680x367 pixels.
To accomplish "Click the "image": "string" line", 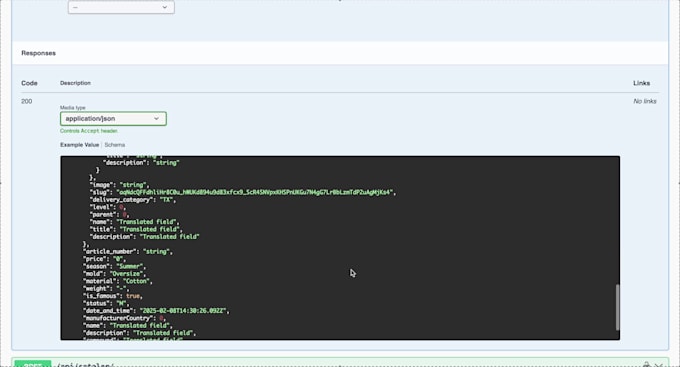I will 119,185.
